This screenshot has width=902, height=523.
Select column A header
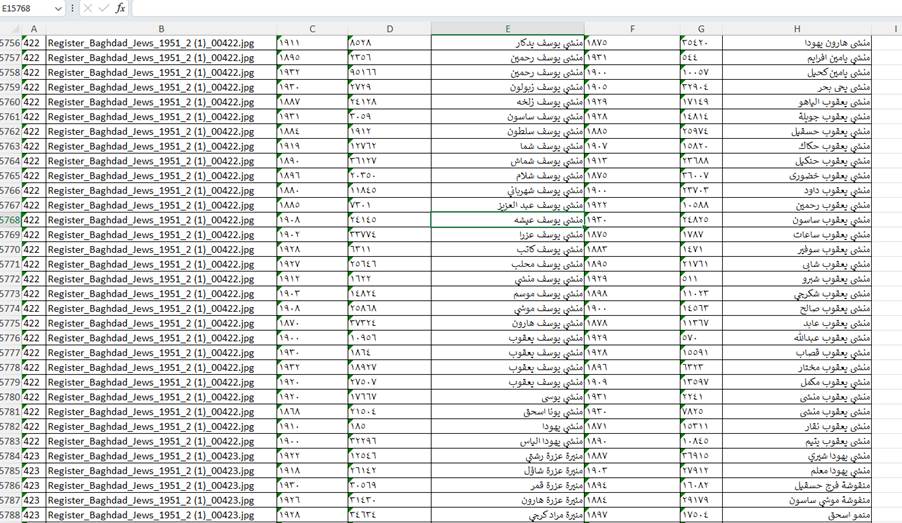click(33, 29)
